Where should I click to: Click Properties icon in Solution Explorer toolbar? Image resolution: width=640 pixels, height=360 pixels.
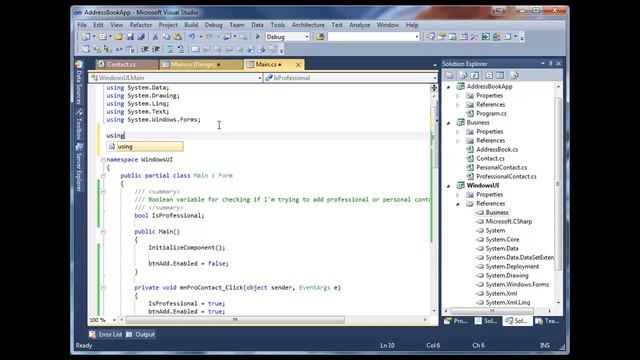point(449,76)
